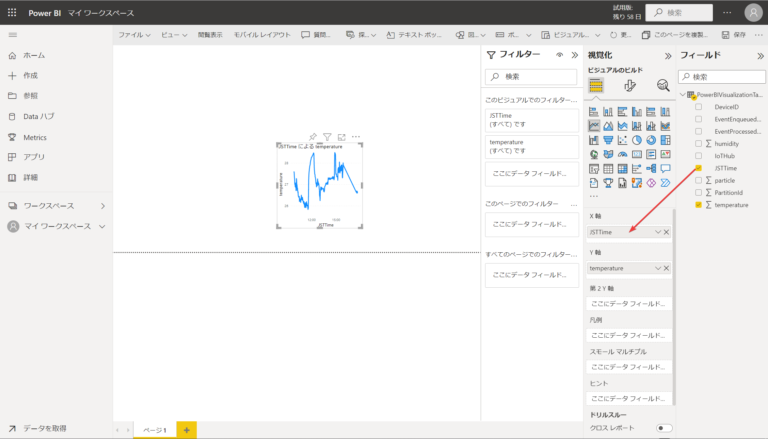Click the 保存 save button
This screenshot has width=768, height=439.
733,34
